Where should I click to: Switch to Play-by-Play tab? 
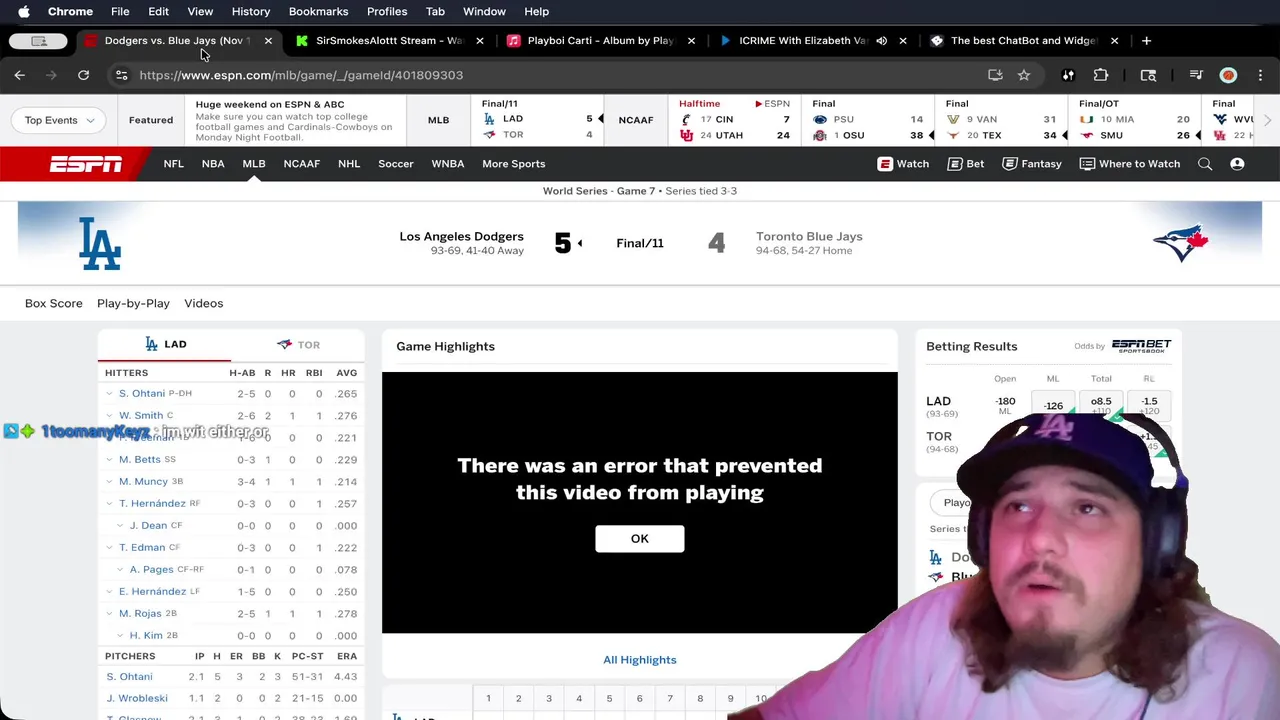tap(133, 303)
